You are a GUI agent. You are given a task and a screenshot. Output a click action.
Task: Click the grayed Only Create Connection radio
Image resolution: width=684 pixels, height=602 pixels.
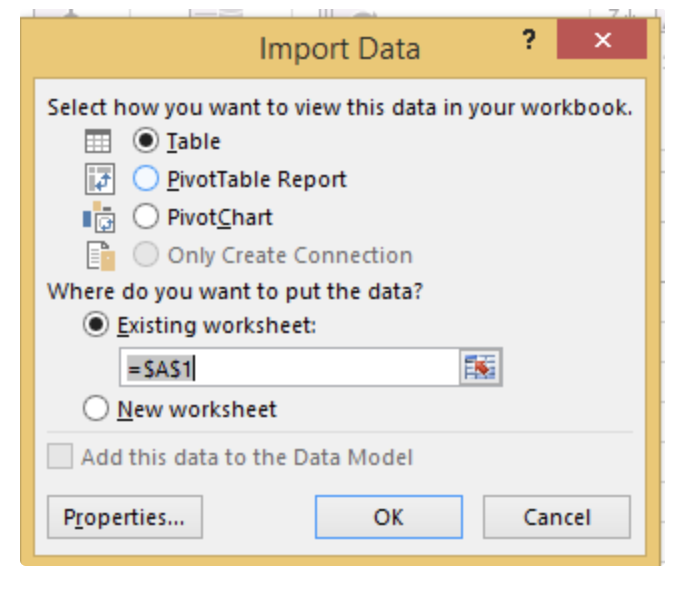[146, 255]
